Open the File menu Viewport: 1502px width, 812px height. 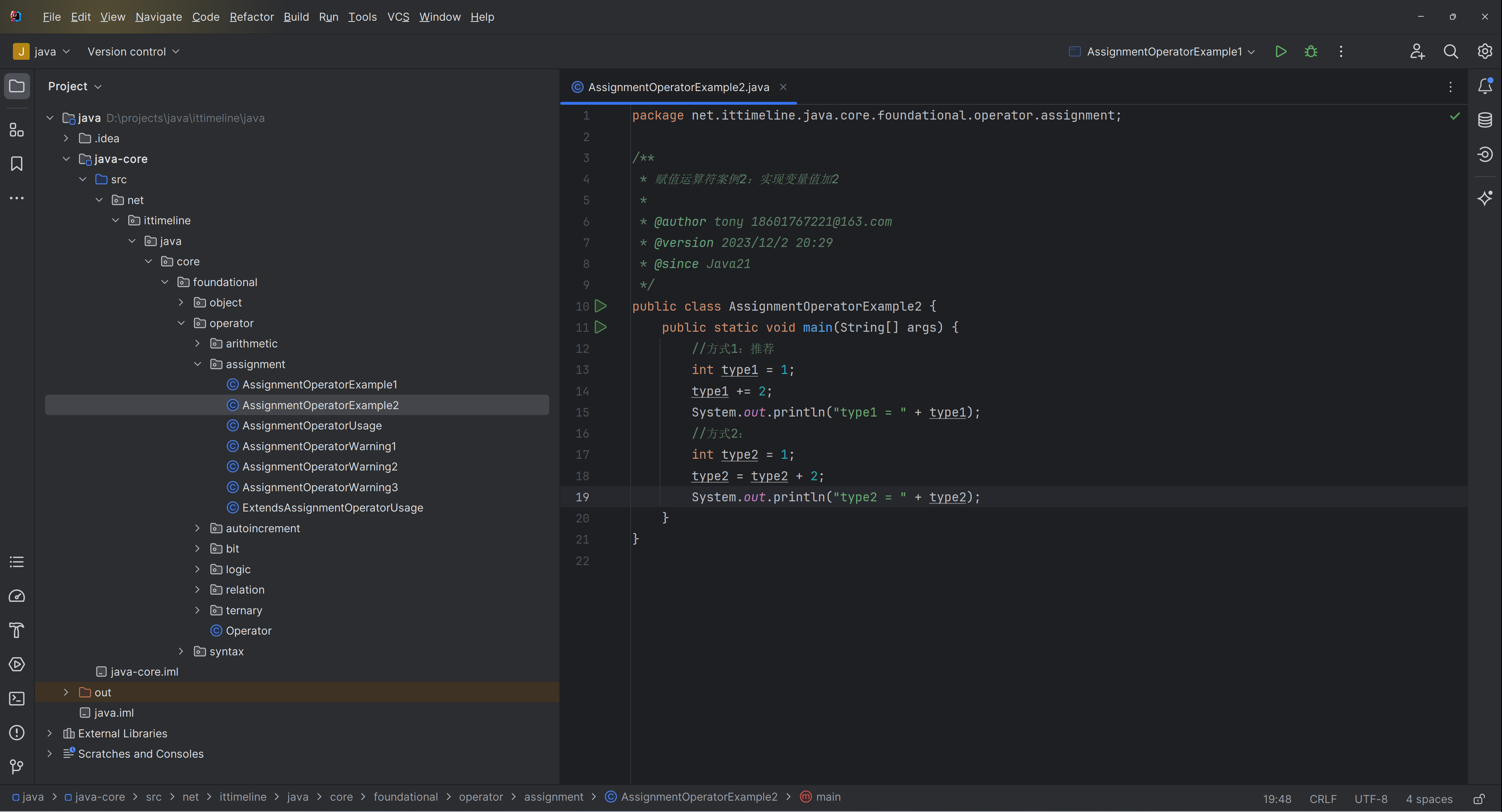click(x=51, y=17)
